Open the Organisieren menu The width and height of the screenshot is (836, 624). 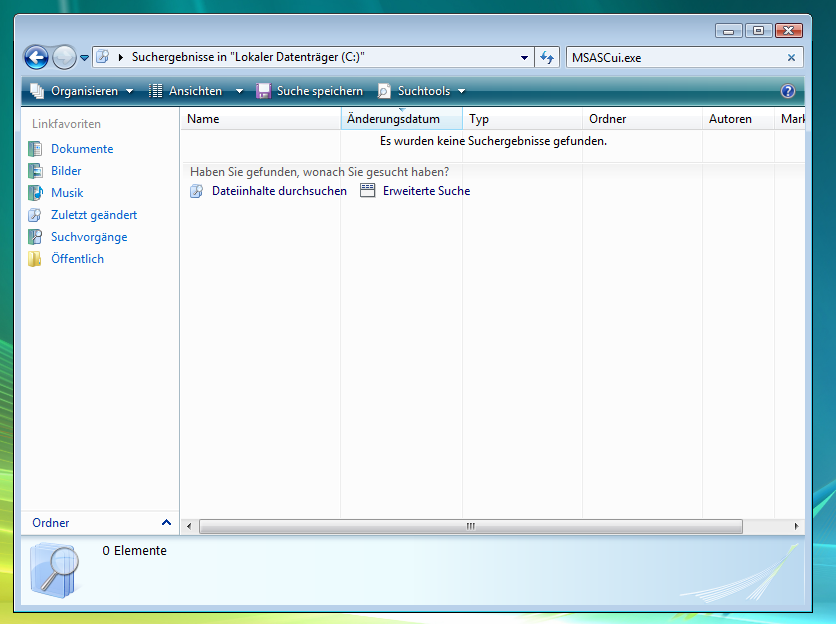point(82,91)
